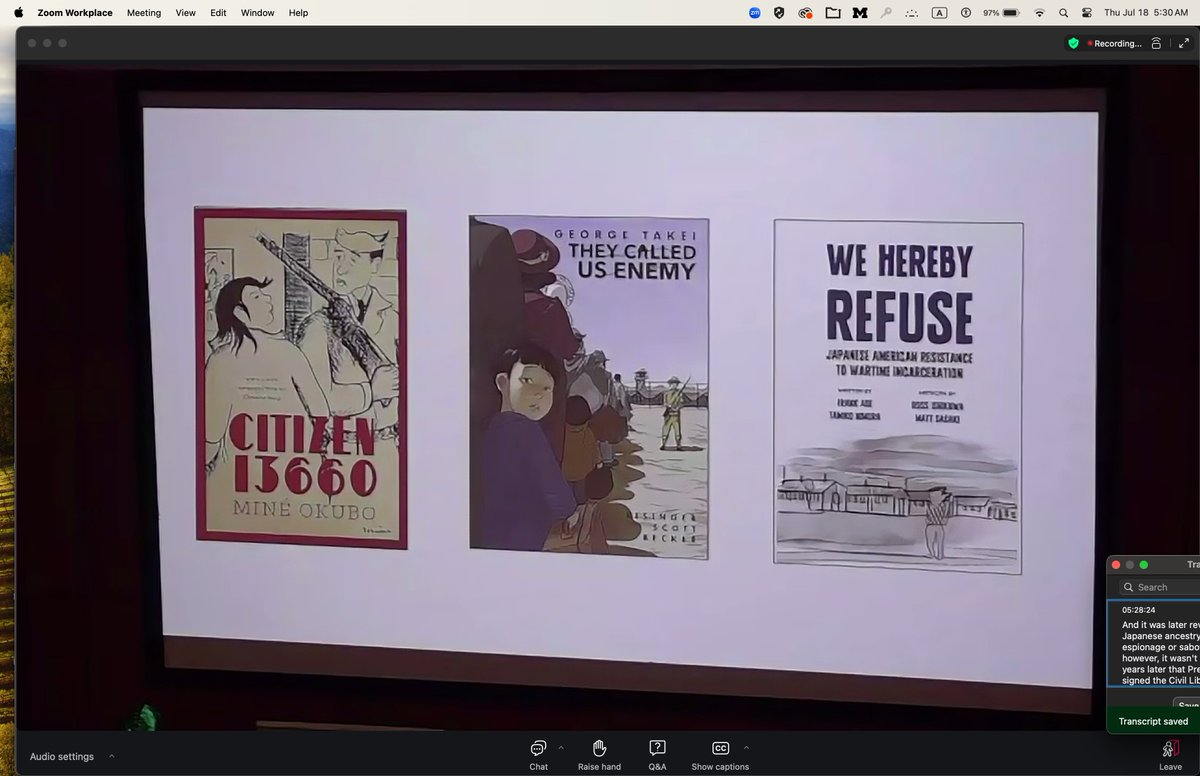Open the Edit menu
Image resolution: width=1200 pixels, height=776 pixels.
point(218,13)
